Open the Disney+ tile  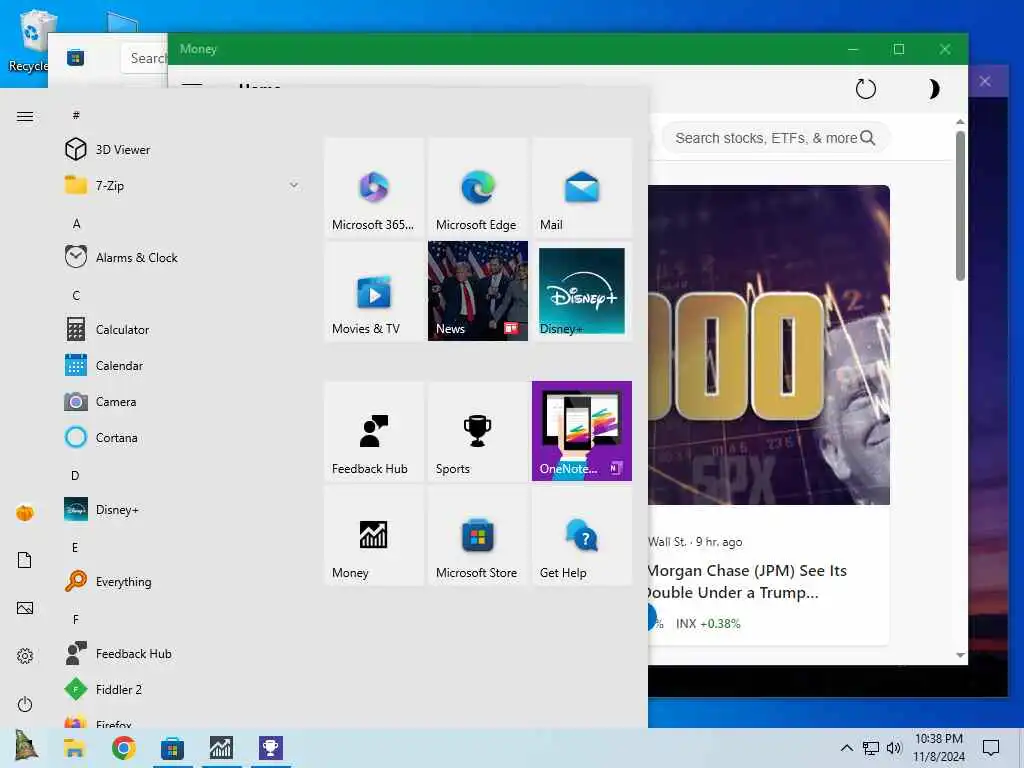[581, 291]
